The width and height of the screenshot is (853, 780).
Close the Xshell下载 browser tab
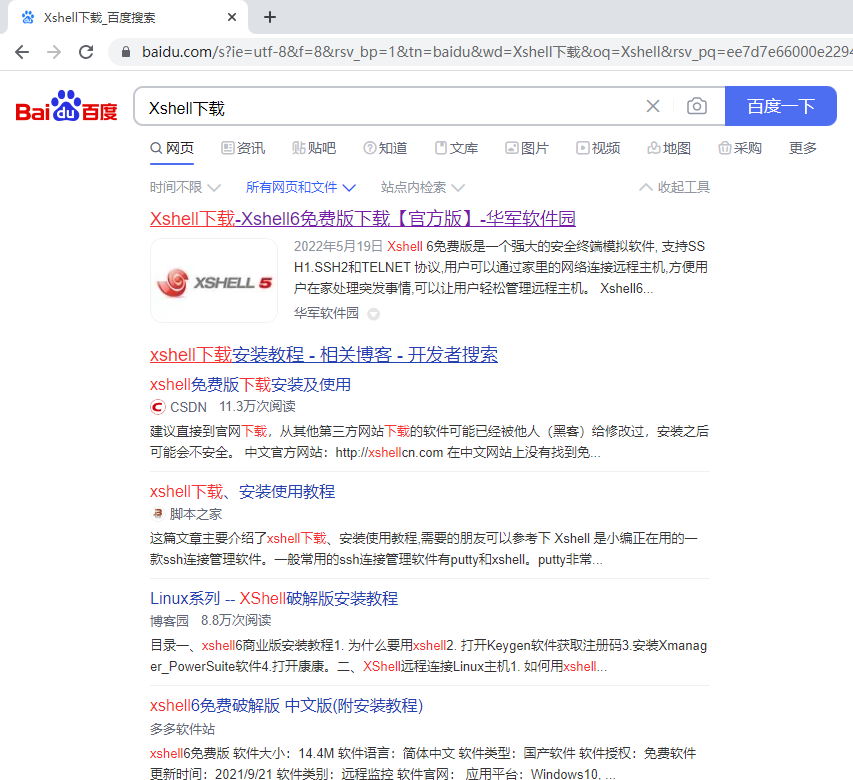click(233, 18)
